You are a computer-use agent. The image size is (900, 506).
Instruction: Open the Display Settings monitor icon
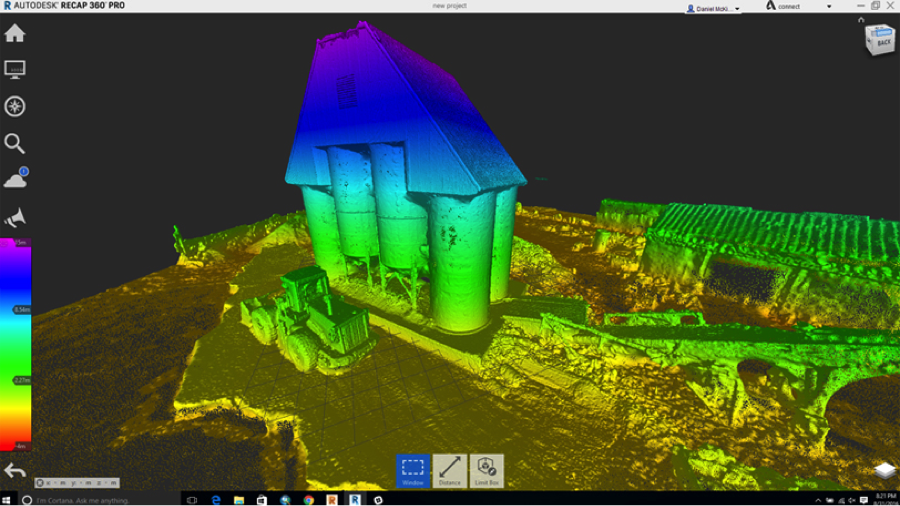point(15,70)
